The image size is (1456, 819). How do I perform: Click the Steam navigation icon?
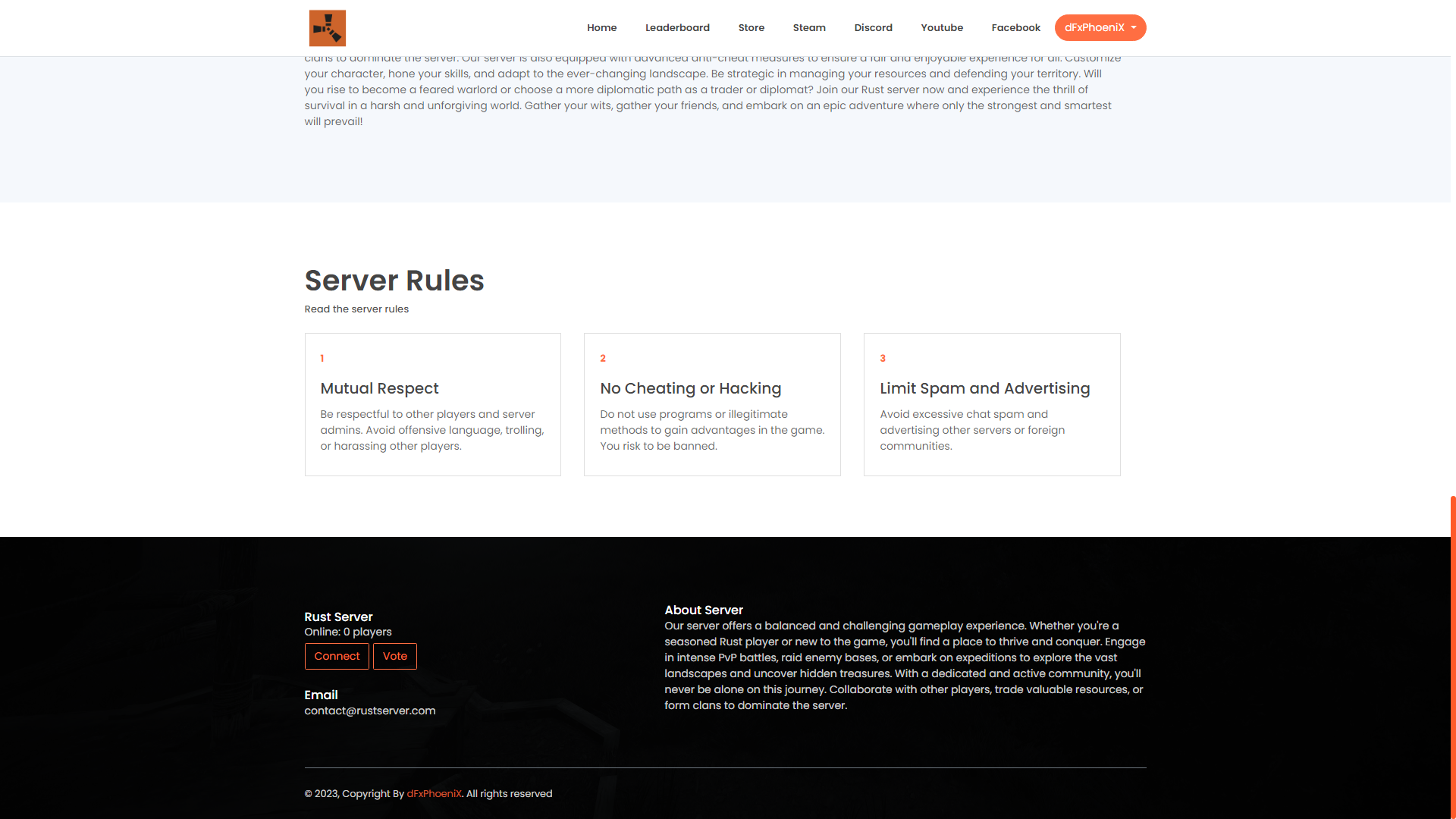pos(809,27)
